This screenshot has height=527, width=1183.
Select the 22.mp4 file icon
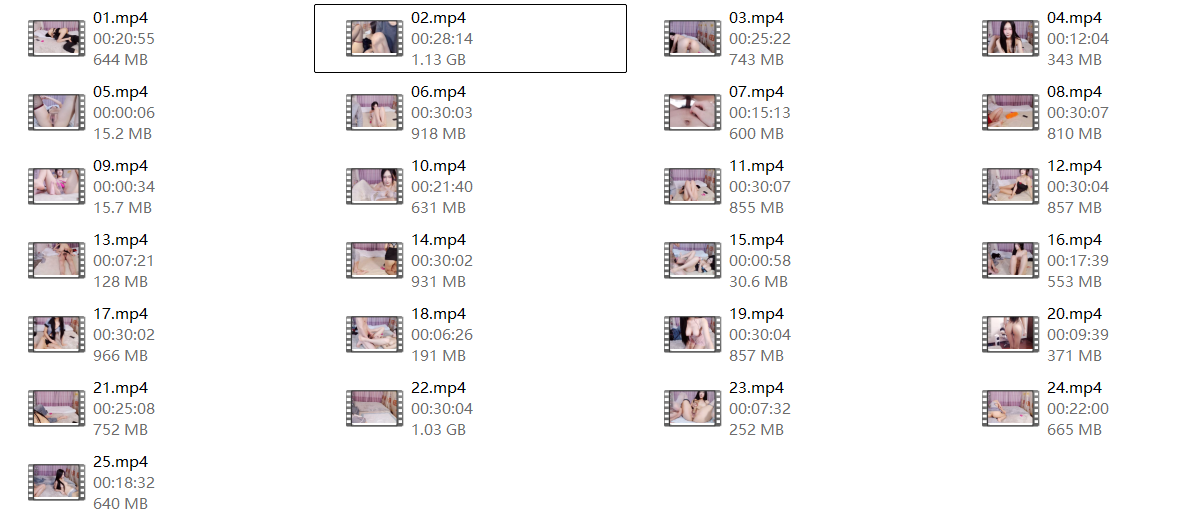click(375, 408)
